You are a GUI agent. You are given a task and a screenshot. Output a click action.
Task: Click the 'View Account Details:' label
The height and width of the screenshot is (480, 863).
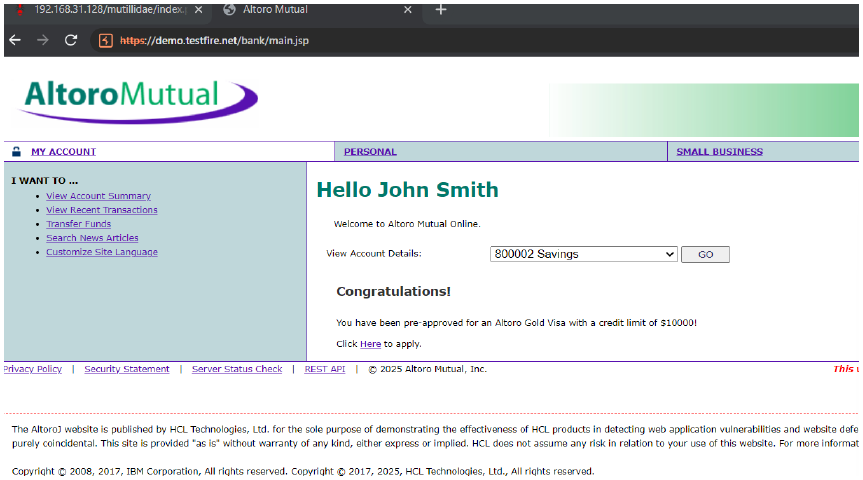[374, 254]
